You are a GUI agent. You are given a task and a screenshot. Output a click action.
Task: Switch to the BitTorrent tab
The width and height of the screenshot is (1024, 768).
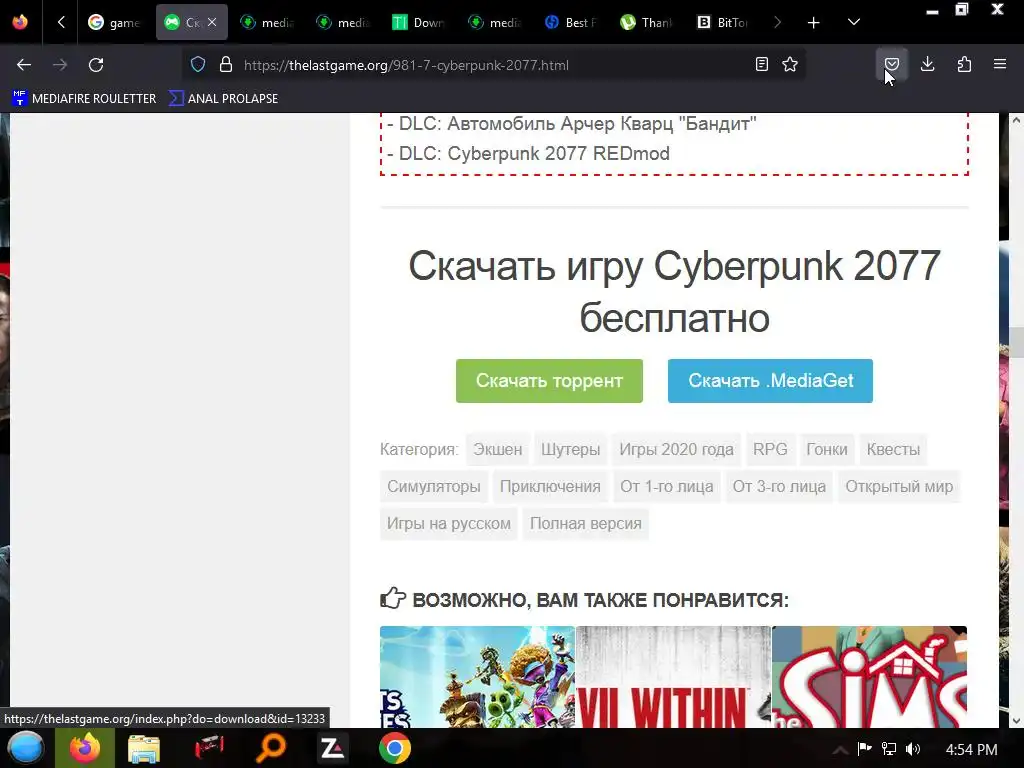point(722,22)
